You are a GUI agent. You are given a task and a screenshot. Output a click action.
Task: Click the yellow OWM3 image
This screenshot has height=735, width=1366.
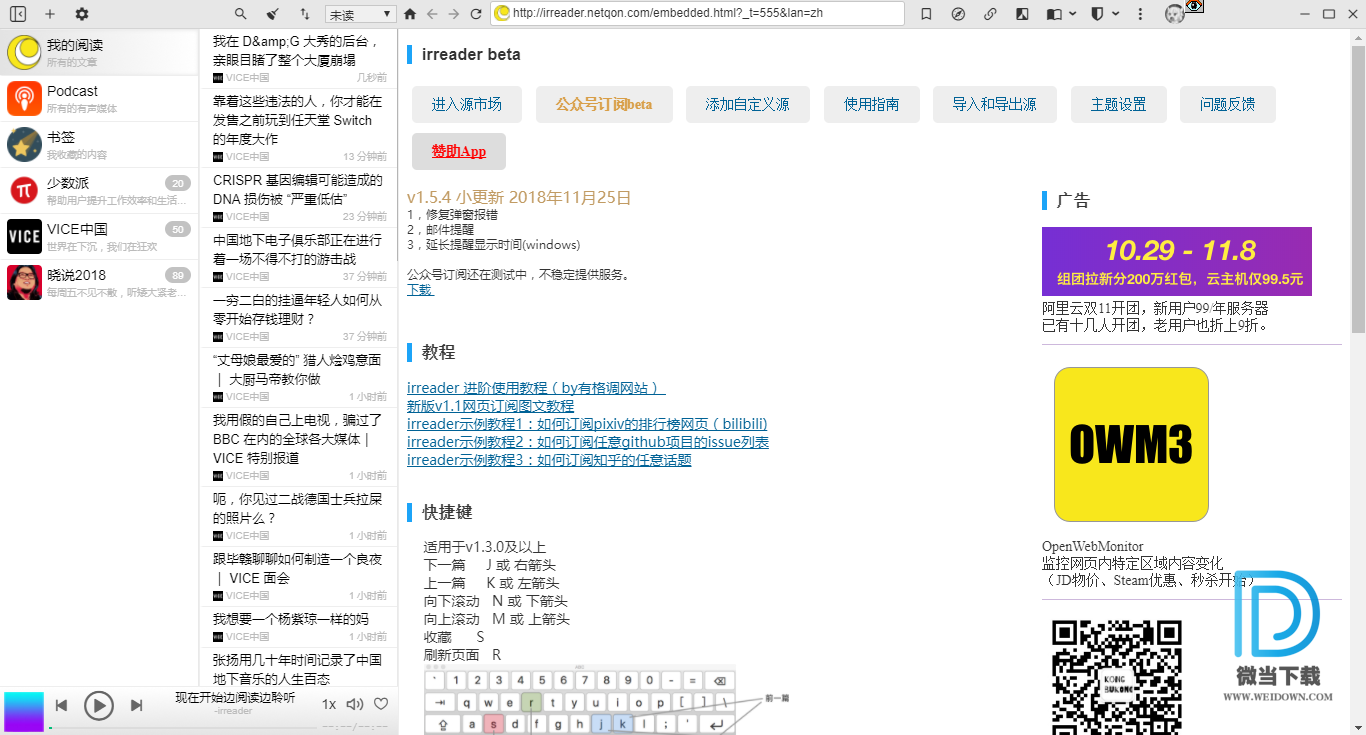[1131, 444]
